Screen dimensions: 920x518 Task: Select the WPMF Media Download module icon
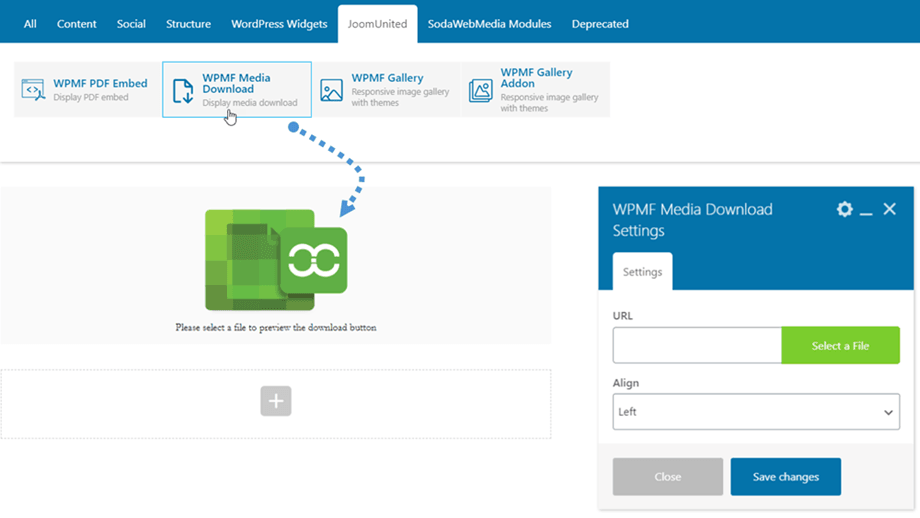[x=183, y=90]
